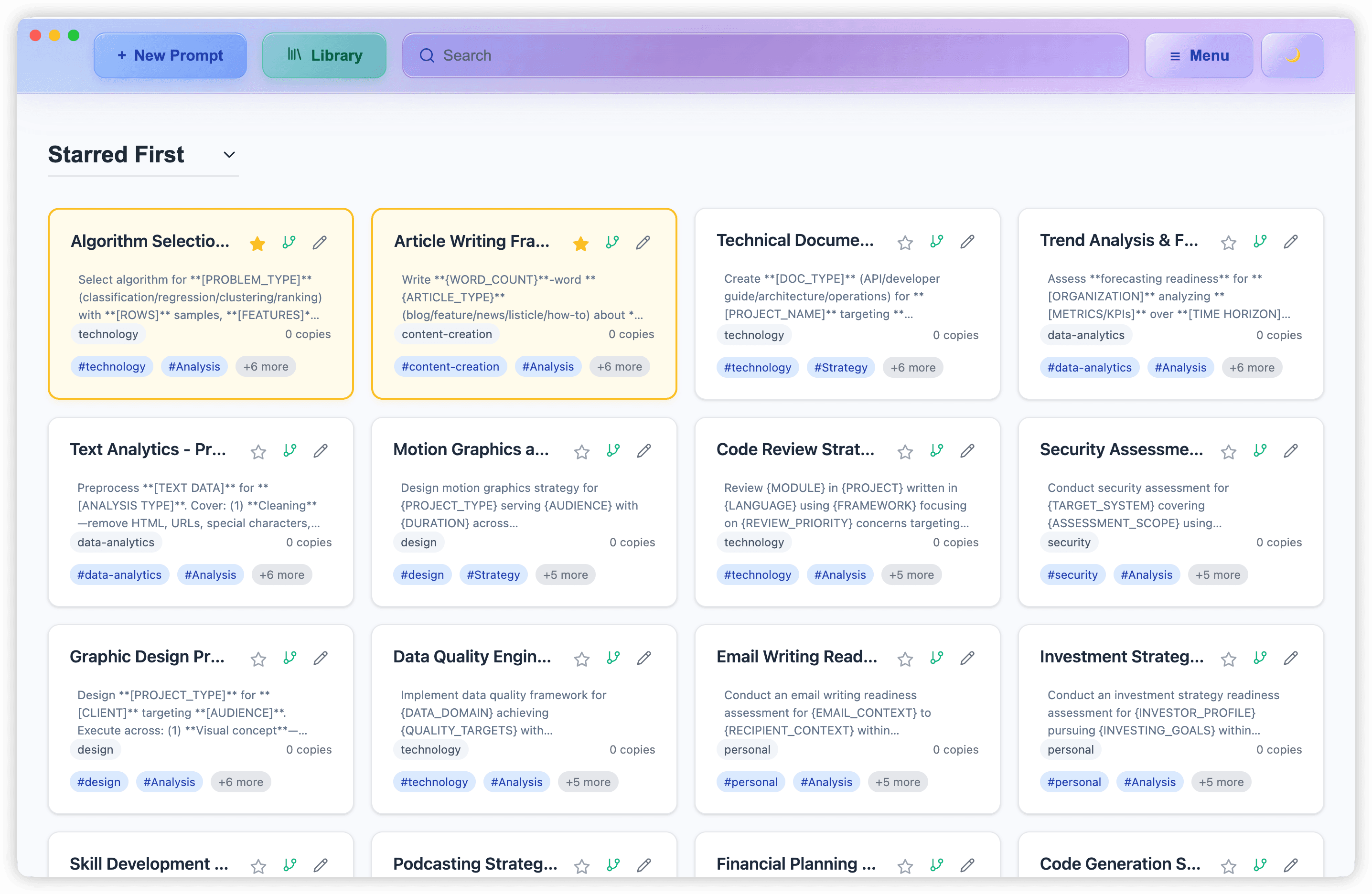The height and width of the screenshot is (894, 1372).
Task: Edit the Article Writing Framework prompt
Action: [643, 243]
